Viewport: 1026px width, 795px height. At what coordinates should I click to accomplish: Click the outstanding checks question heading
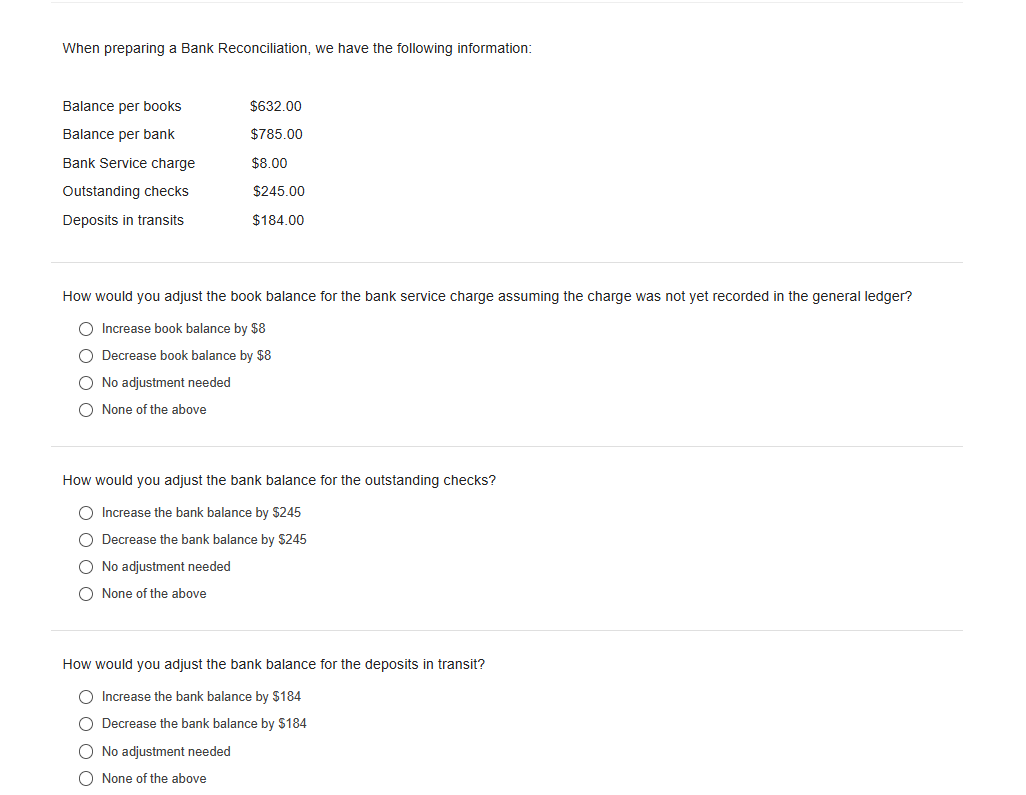279,480
